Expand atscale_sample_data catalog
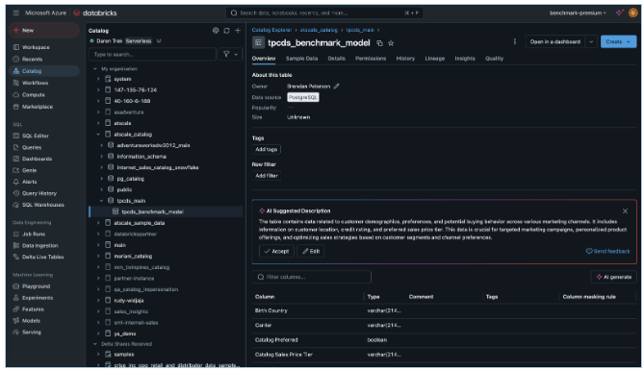The image size is (644, 371). pos(98,223)
